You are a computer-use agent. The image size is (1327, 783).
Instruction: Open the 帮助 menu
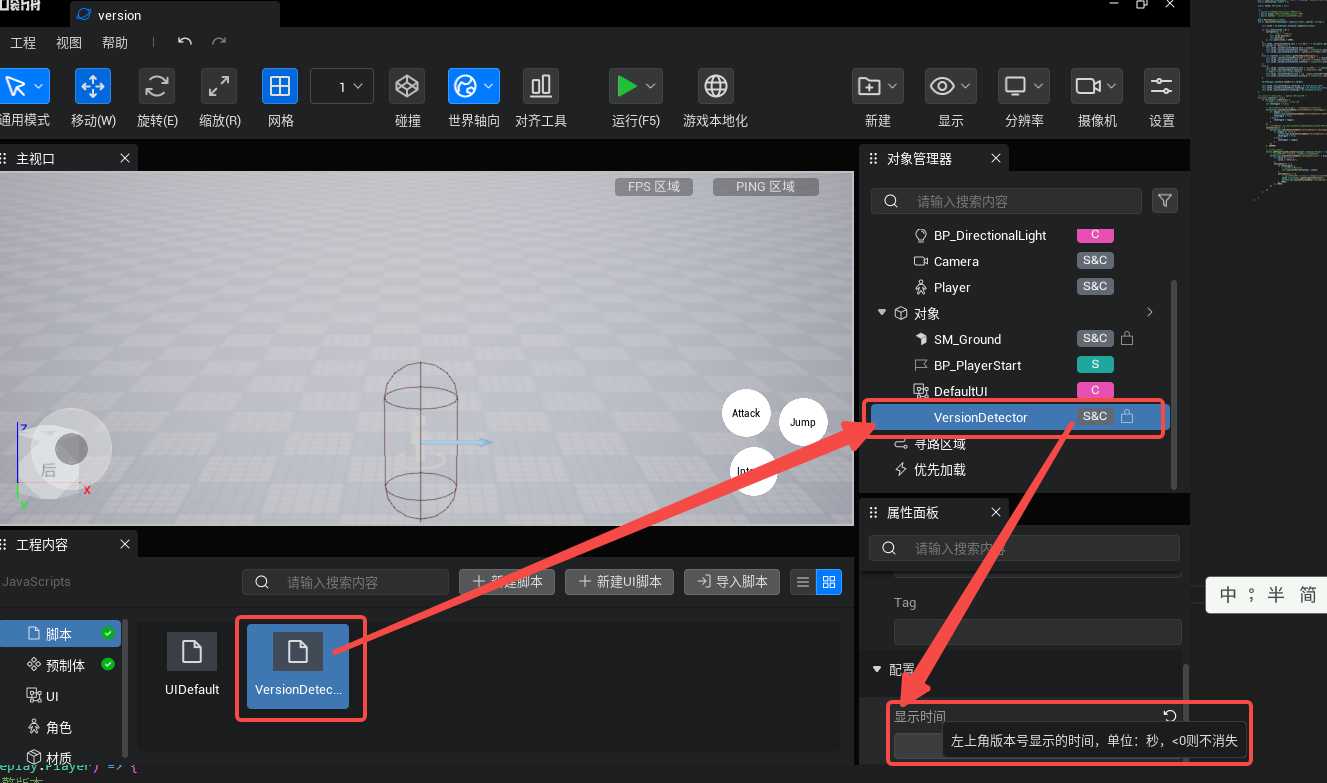(x=115, y=43)
